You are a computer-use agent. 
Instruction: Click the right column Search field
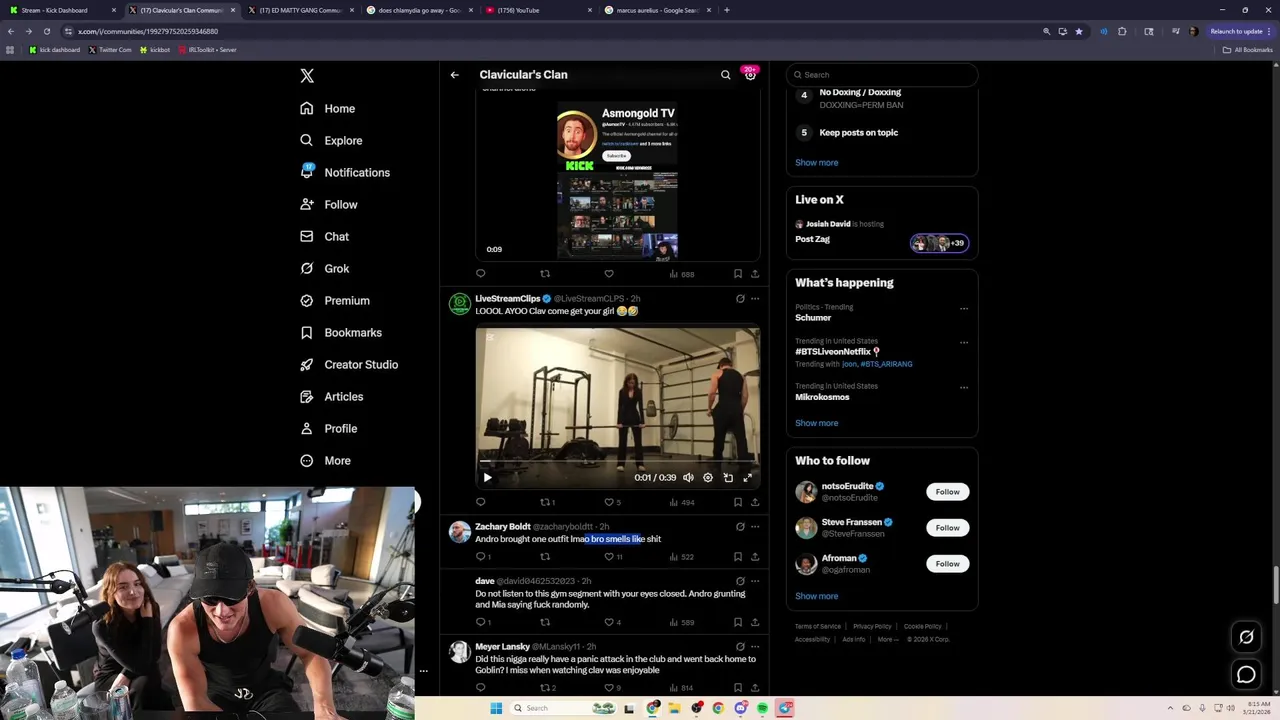pyautogui.click(x=881, y=75)
